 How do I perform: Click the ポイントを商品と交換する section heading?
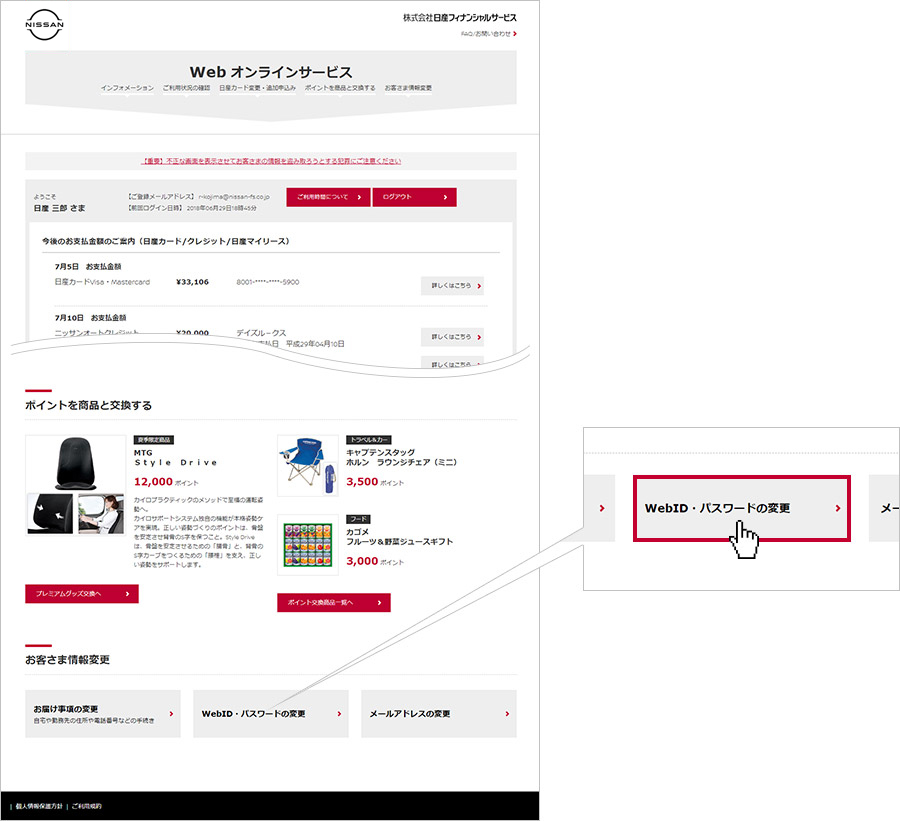coord(88,405)
